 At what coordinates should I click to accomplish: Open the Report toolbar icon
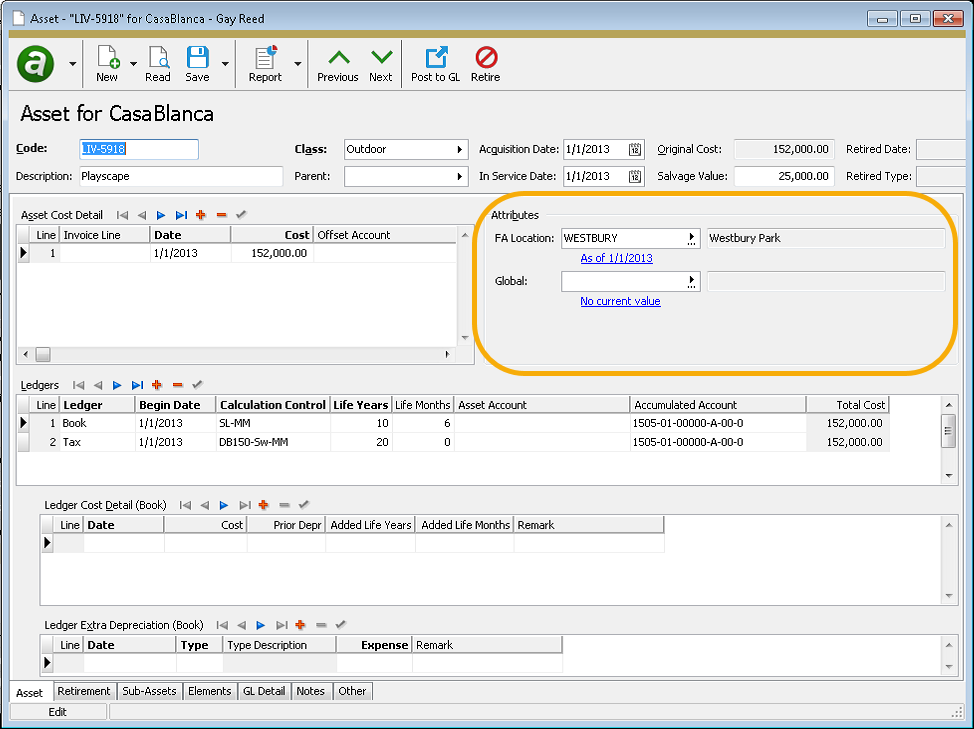(265, 60)
